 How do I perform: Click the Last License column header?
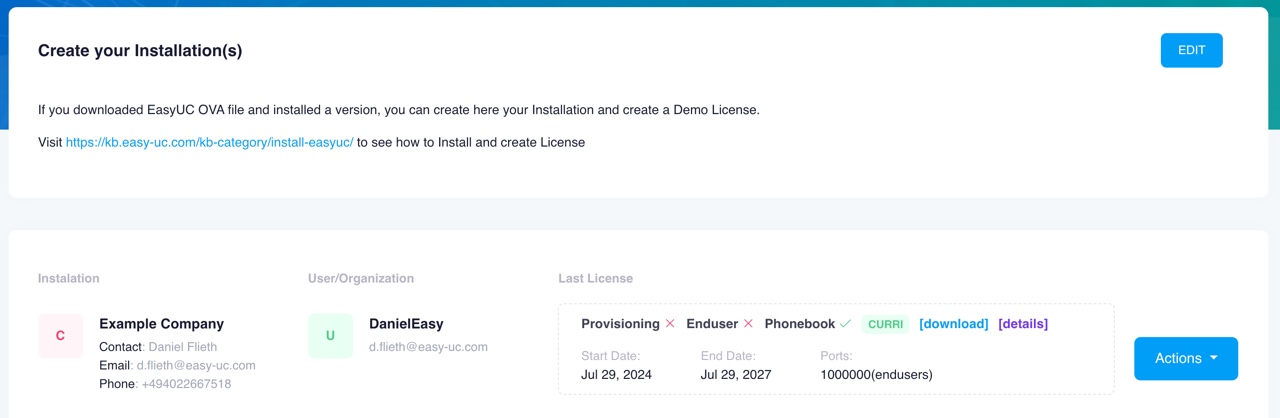click(595, 278)
